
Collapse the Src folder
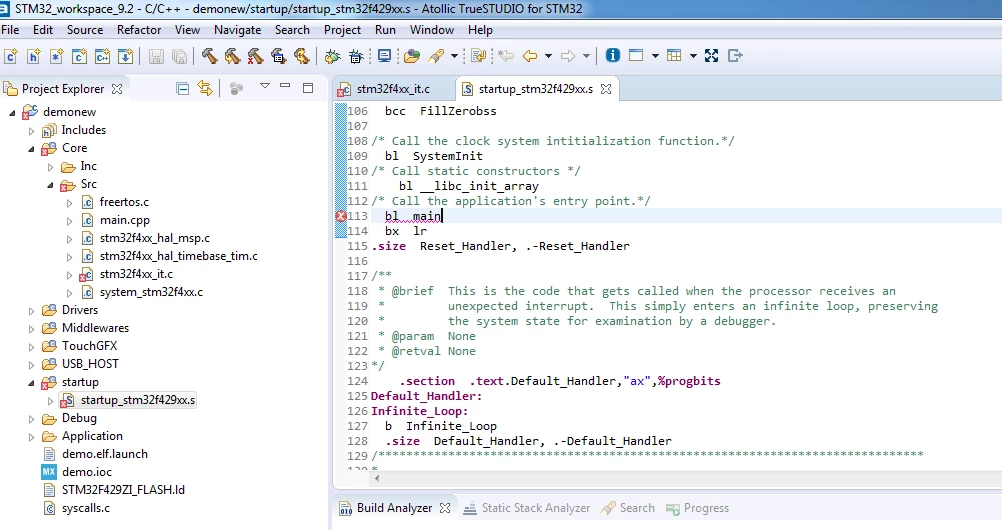pos(50,185)
